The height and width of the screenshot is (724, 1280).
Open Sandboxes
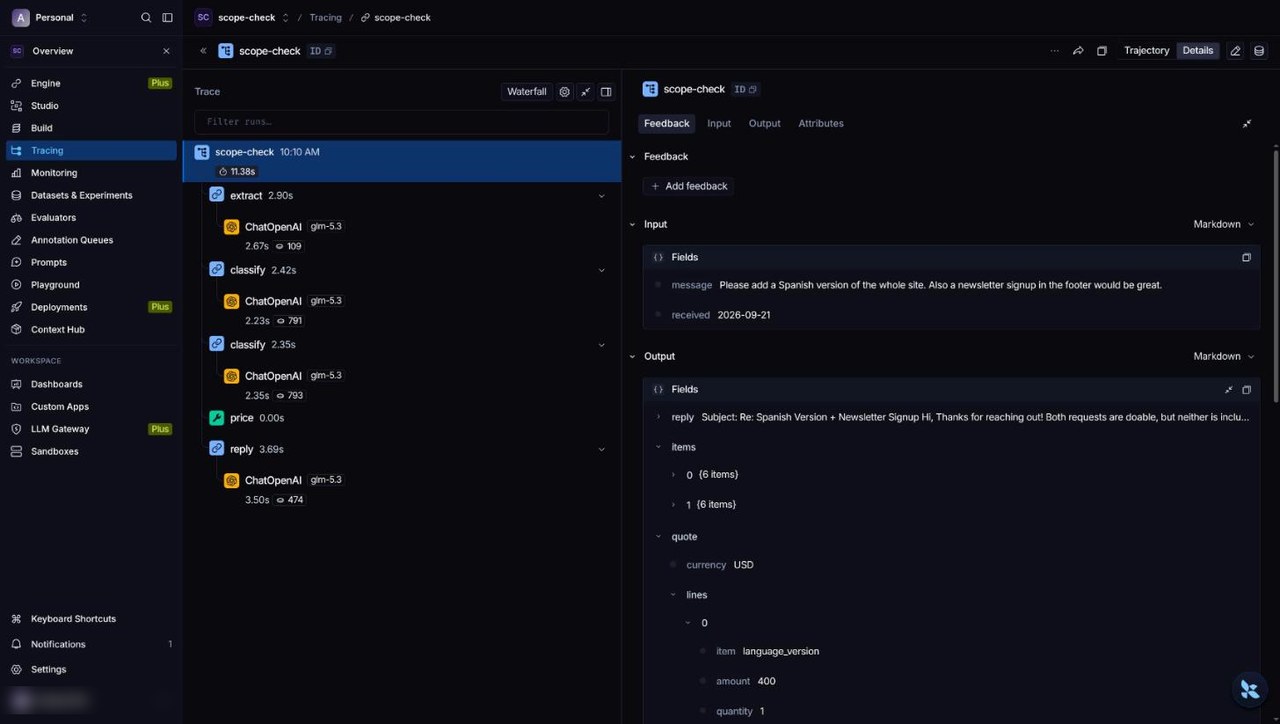[x=91, y=451]
